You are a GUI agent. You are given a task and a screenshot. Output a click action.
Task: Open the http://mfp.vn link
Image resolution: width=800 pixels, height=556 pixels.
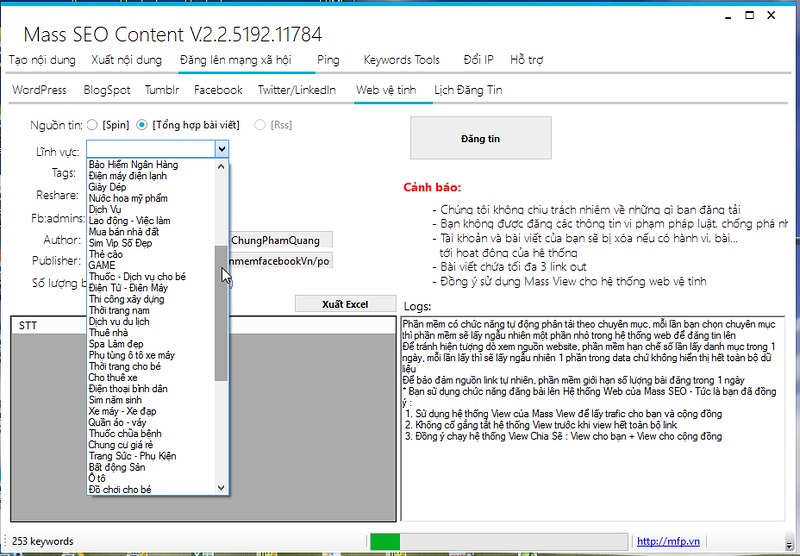668,541
